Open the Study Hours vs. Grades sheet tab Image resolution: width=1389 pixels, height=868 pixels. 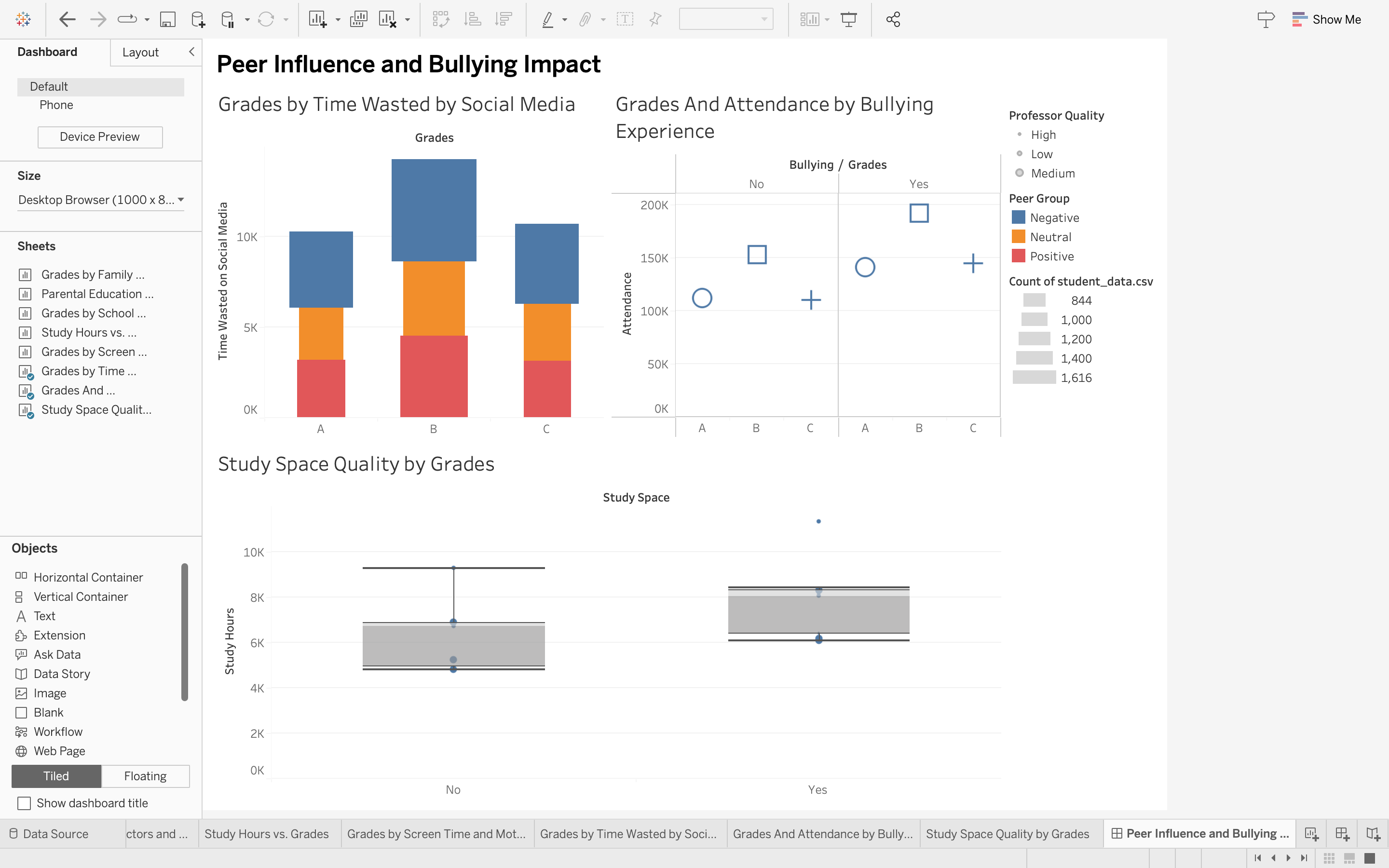pyautogui.click(x=266, y=834)
